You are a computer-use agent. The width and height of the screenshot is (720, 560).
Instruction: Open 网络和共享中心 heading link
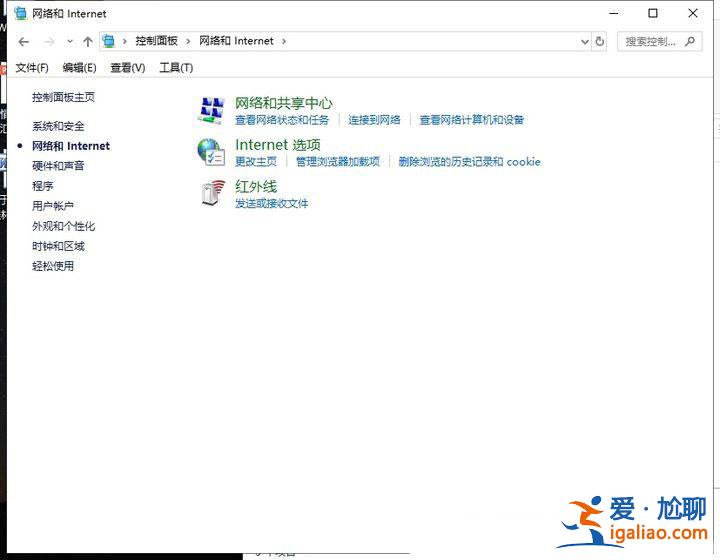click(x=283, y=103)
